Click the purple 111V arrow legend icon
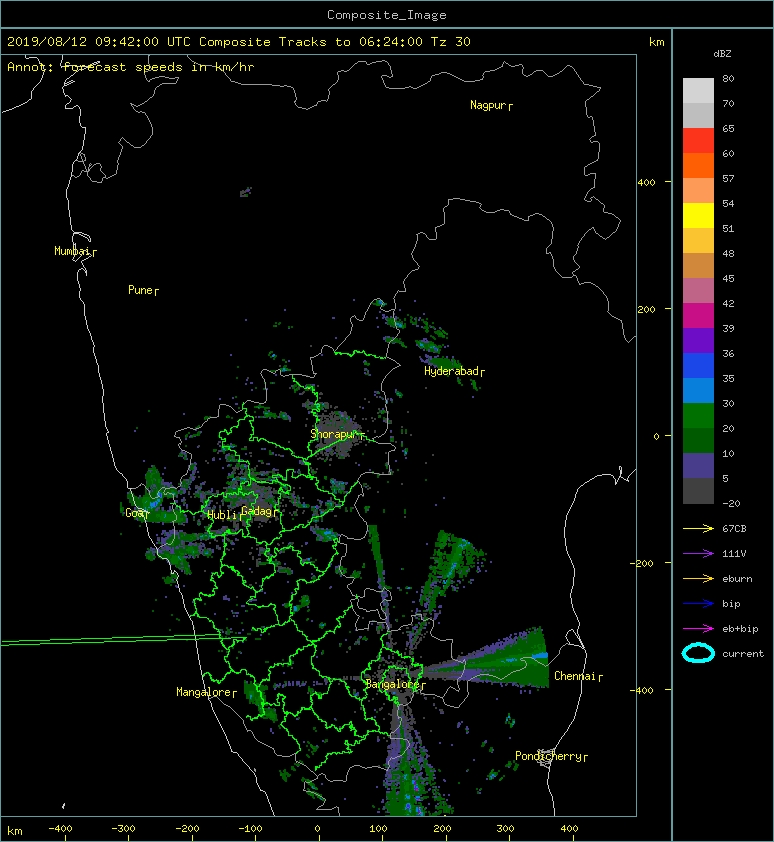Screen dimensions: 774x842 (x=698, y=554)
